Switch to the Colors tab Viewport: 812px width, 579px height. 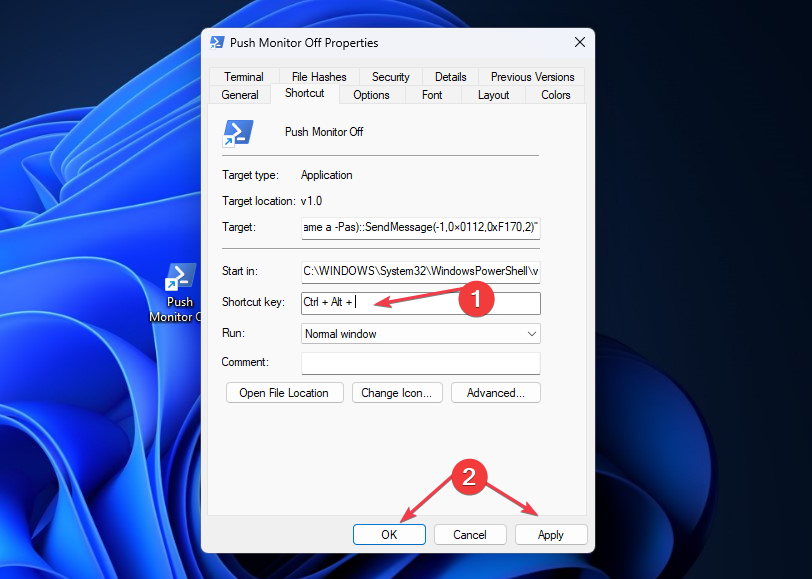click(556, 95)
